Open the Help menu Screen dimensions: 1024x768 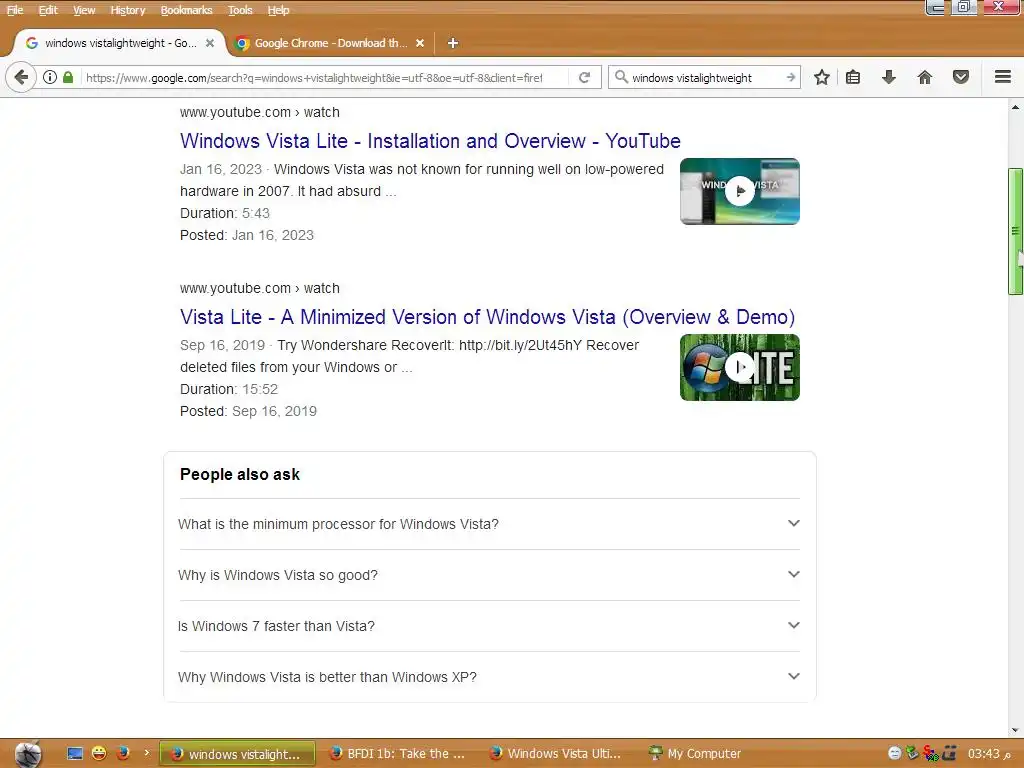[278, 10]
